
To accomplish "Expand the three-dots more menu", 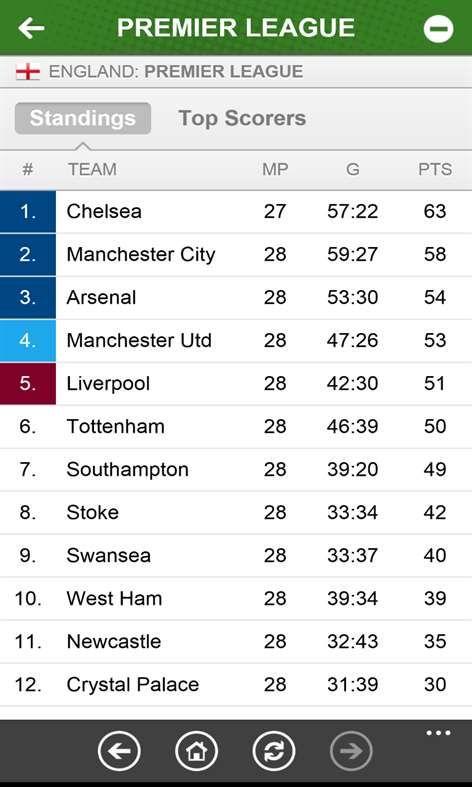I will click(x=438, y=733).
